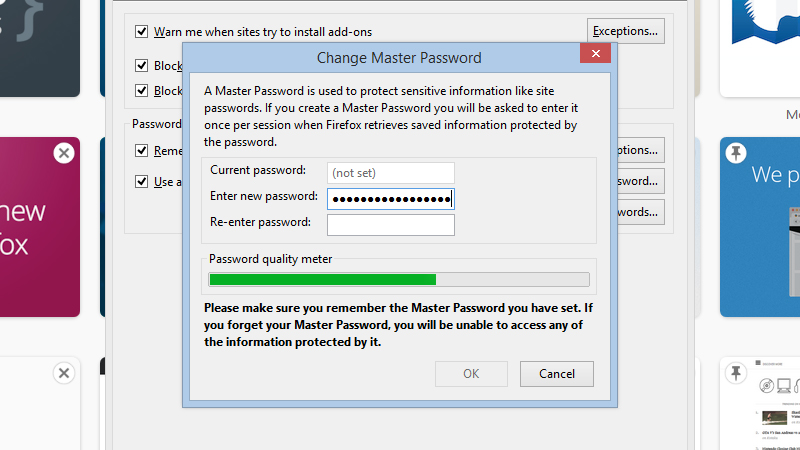Open the partially hidden password Exceptions button
Screen dimensions: 800x450
[x=641, y=150]
